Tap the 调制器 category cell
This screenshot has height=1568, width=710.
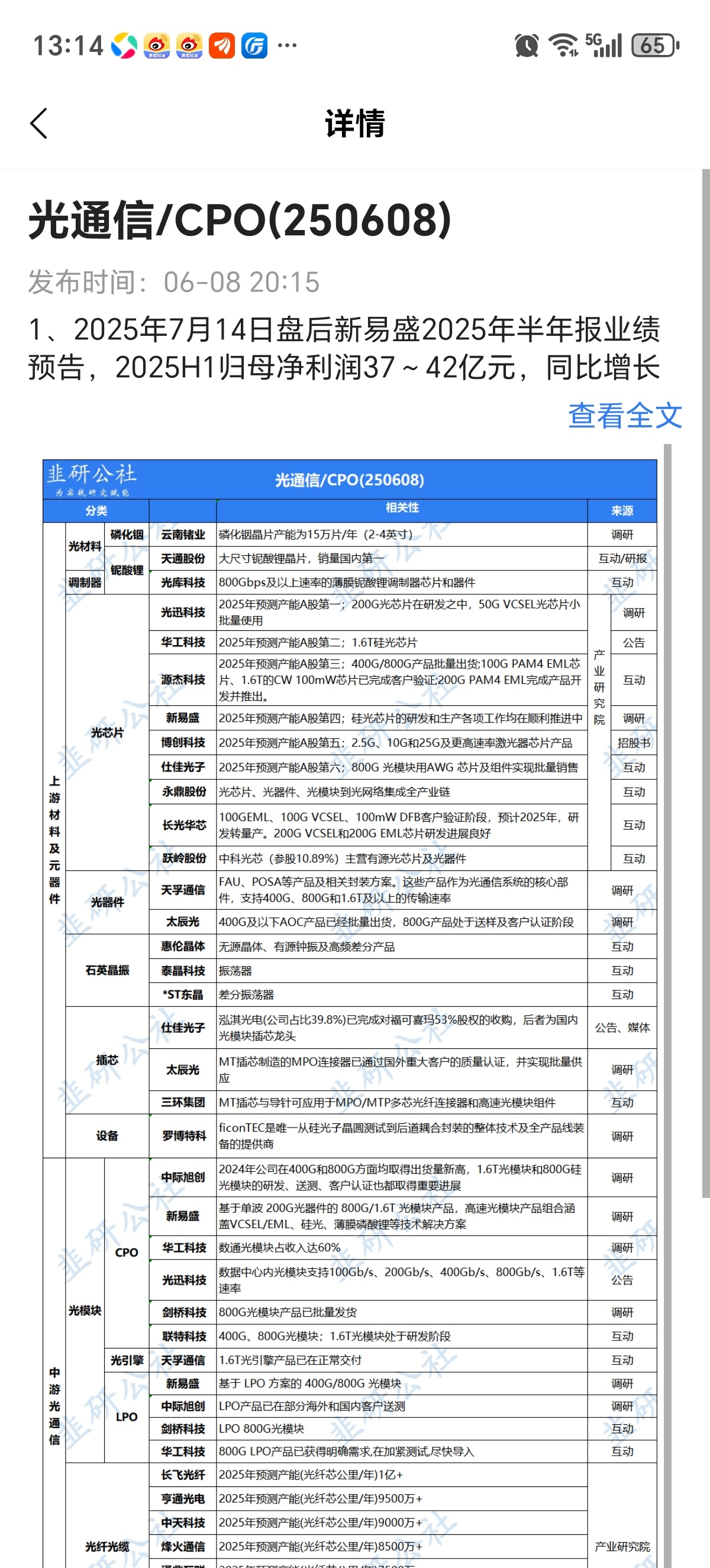click(85, 582)
